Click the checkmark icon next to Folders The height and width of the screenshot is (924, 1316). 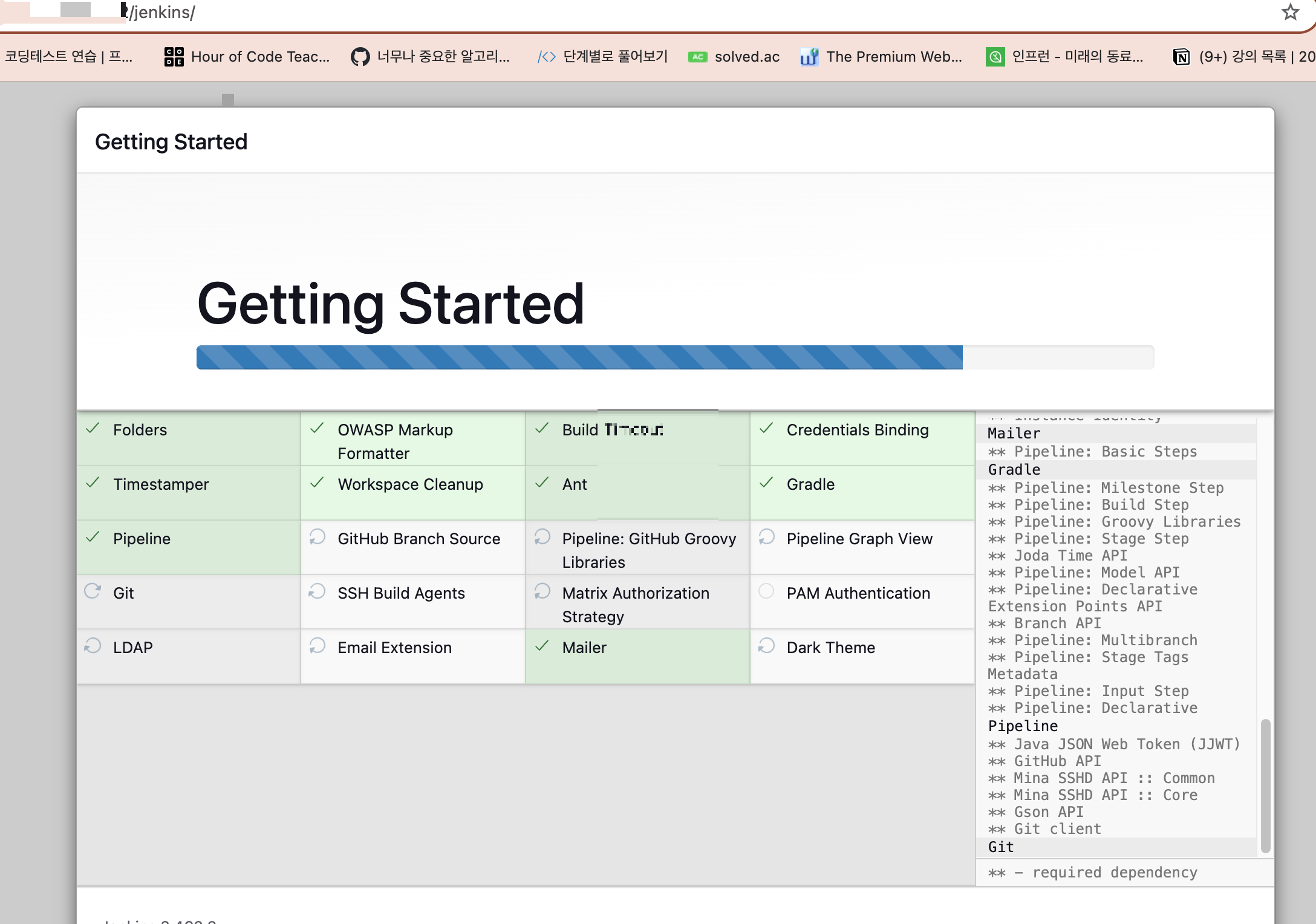(x=93, y=429)
